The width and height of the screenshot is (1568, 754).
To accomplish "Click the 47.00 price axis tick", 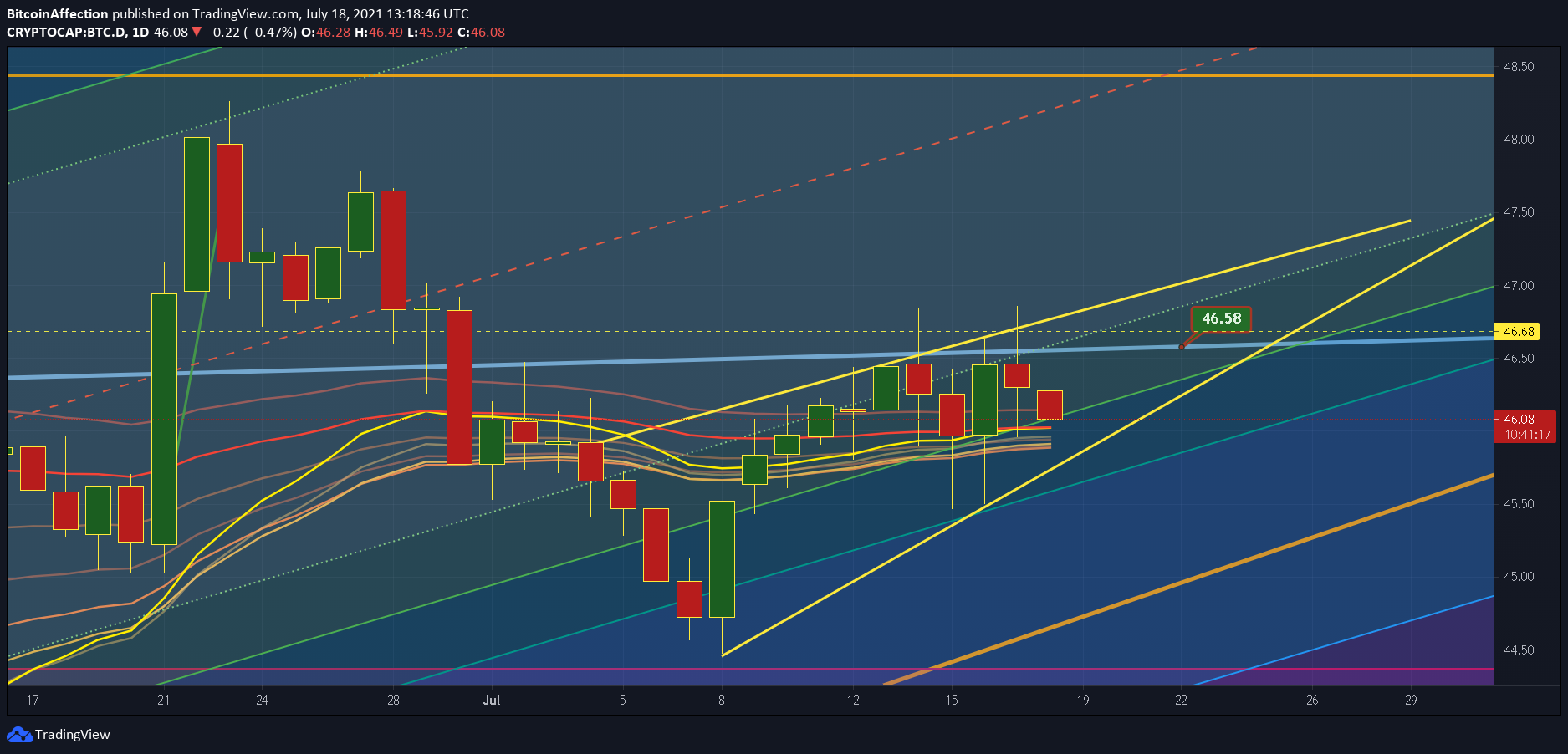I will tap(1519, 286).
